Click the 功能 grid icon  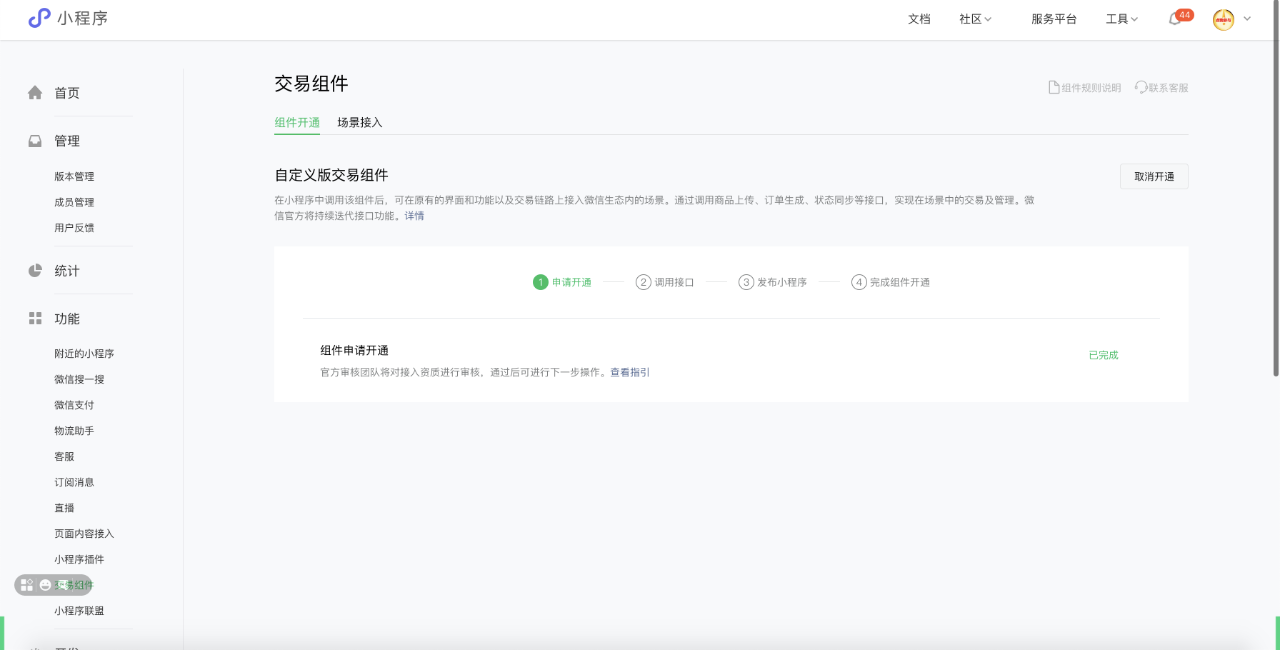(x=35, y=319)
